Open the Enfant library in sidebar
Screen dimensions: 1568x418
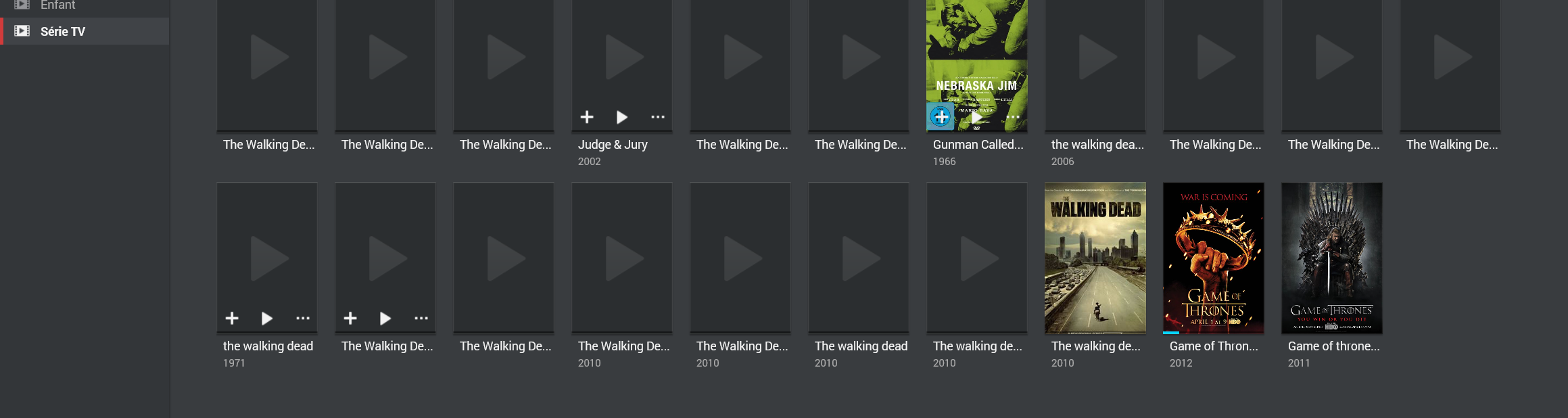tap(57, 5)
